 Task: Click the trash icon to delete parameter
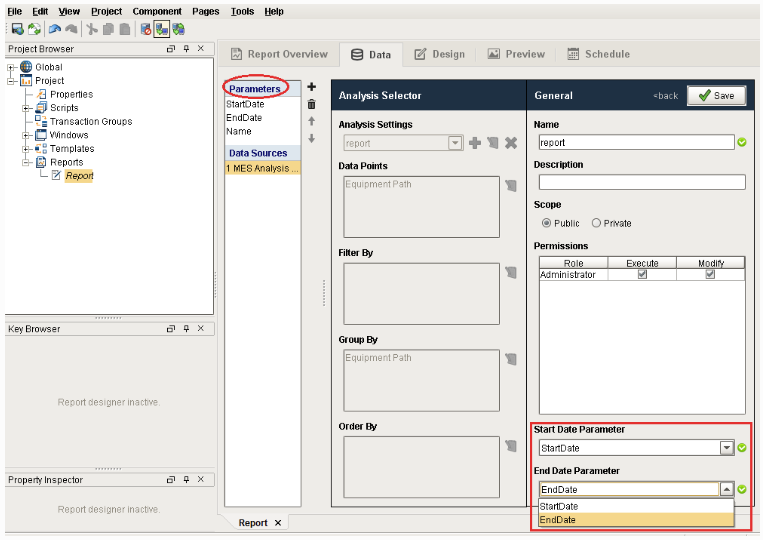311,104
